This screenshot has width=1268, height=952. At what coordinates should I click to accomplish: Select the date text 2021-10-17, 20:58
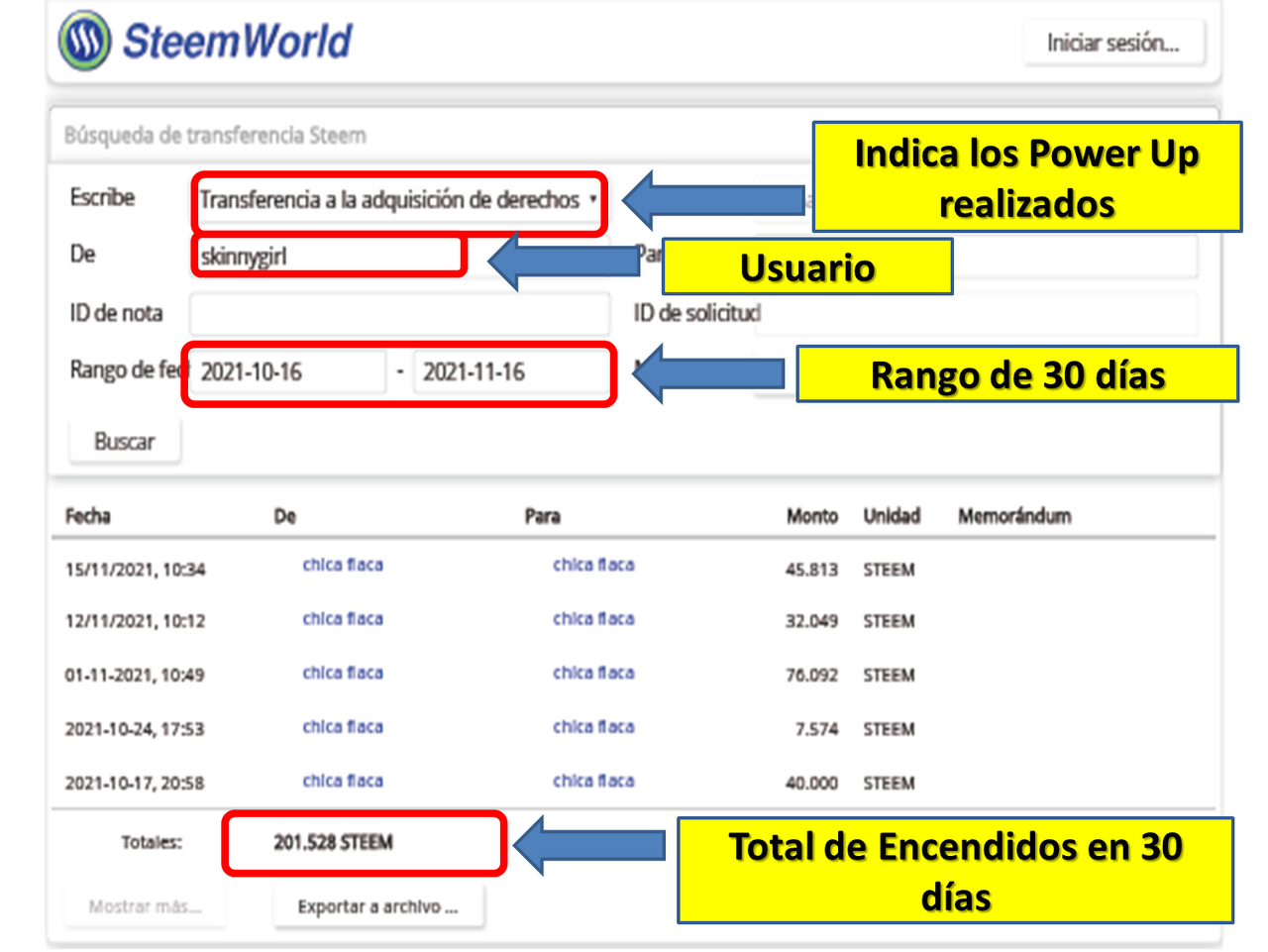(x=135, y=784)
